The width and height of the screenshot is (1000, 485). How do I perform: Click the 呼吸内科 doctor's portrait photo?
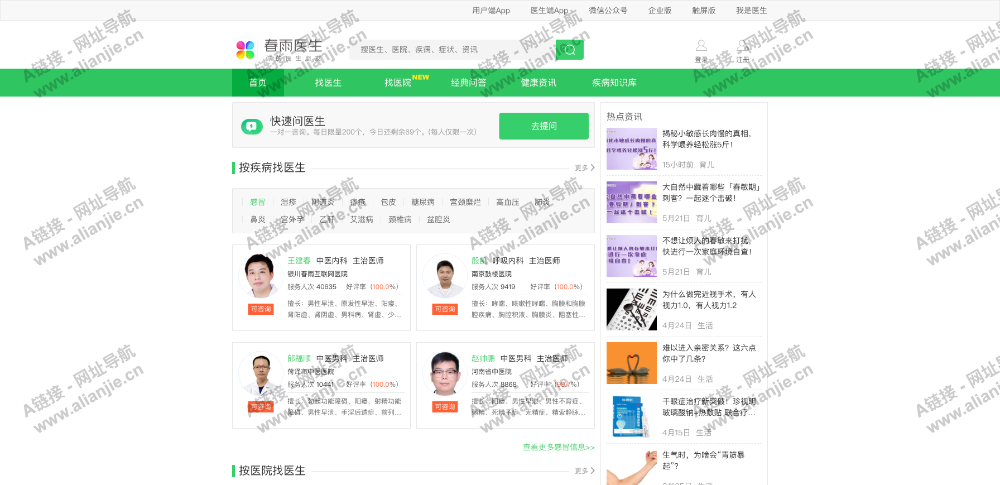click(x=445, y=276)
